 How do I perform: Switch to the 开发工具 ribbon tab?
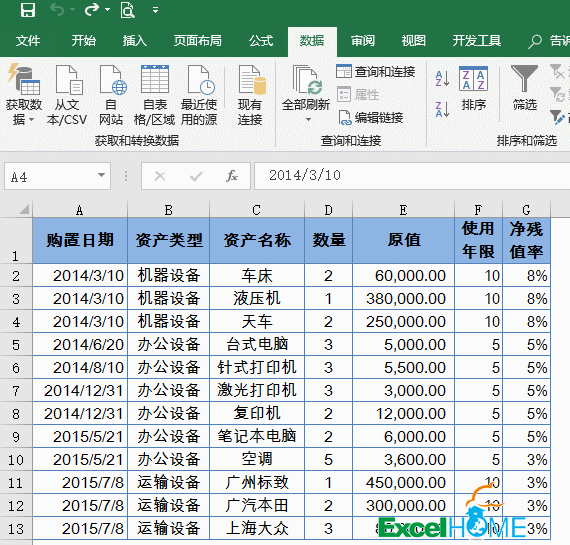point(477,40)
